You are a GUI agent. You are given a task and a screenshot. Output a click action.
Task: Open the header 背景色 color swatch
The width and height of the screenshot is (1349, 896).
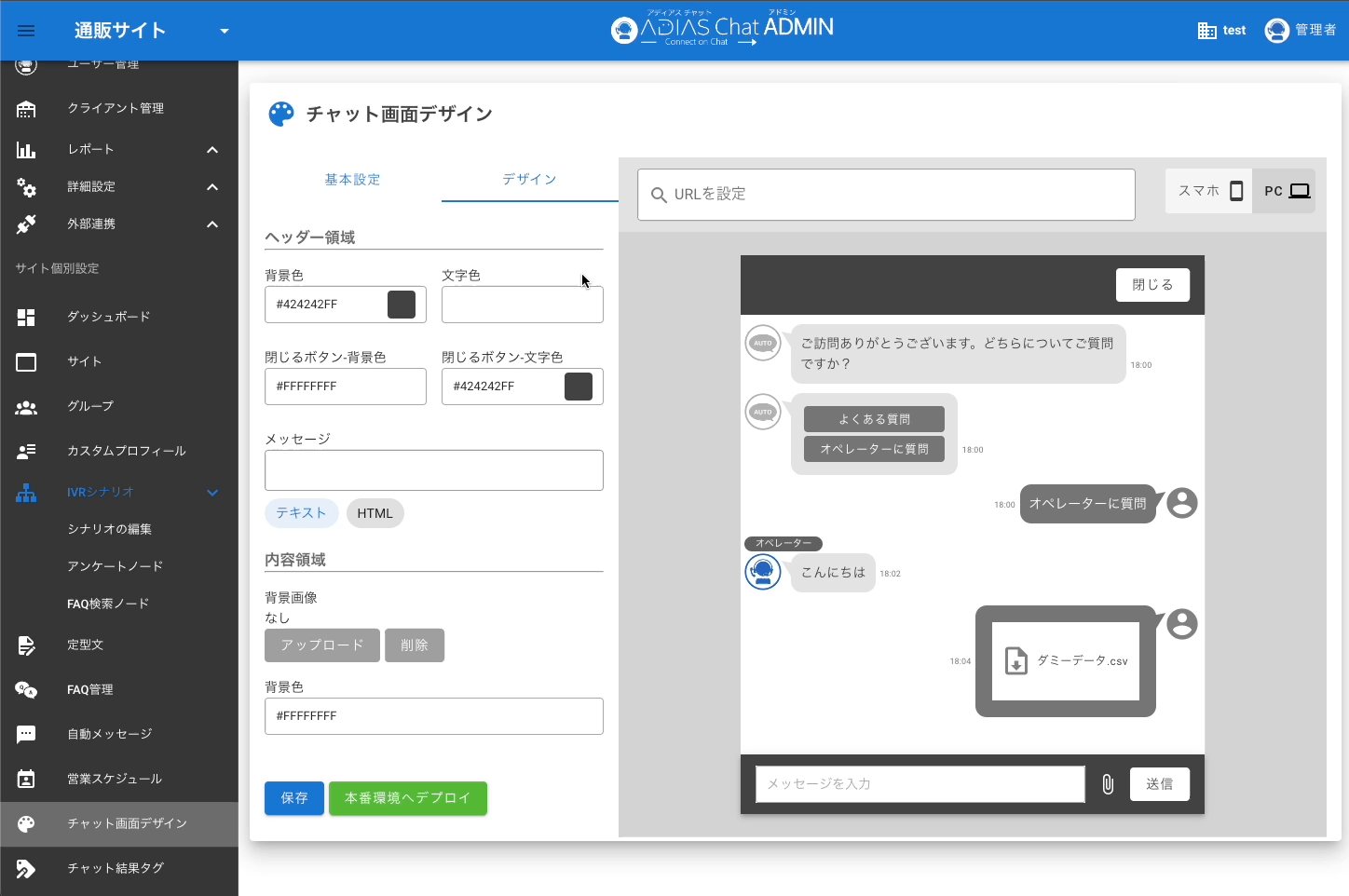click(x=402, y=305)
